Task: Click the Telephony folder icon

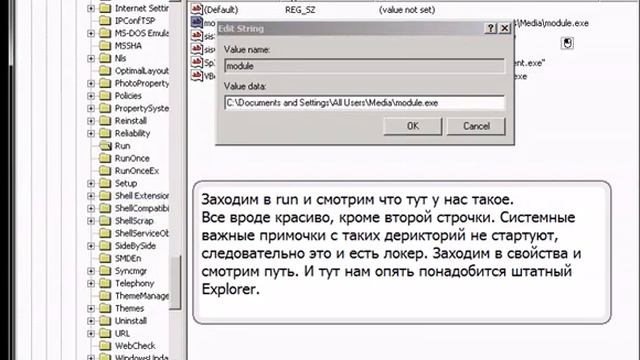Action: pyautogui.click(x=105, y=283)
